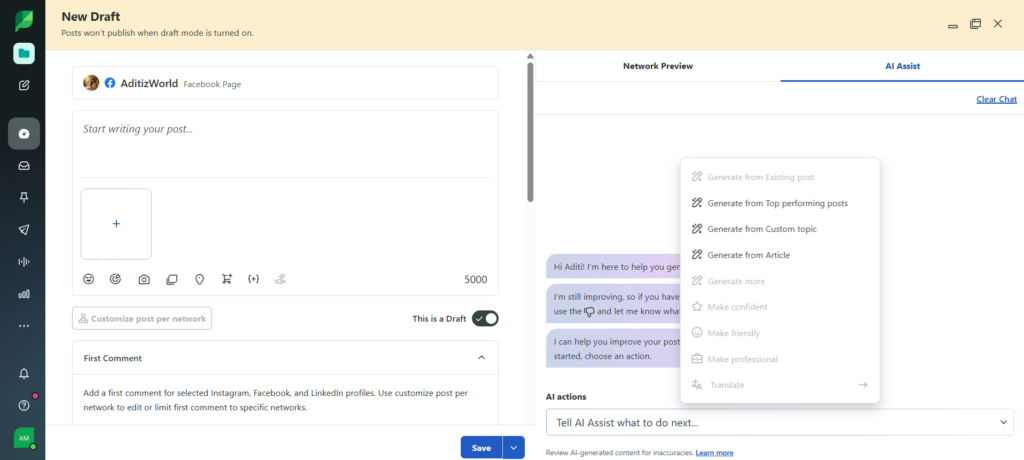Select Make confident option
This screenshot has height=460, width=1024.
(780, 306)
